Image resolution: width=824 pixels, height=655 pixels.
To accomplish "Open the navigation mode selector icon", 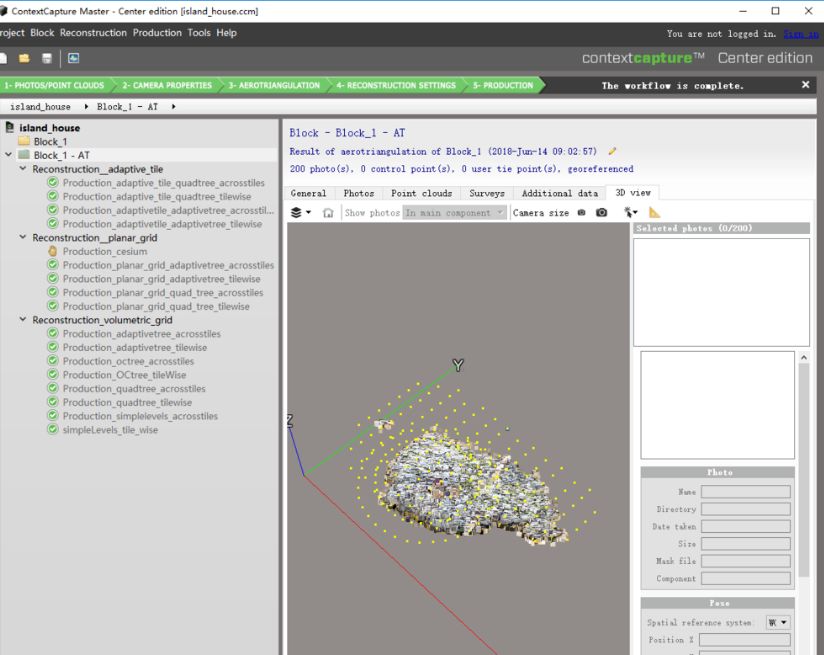I will [x=630, y=213].
